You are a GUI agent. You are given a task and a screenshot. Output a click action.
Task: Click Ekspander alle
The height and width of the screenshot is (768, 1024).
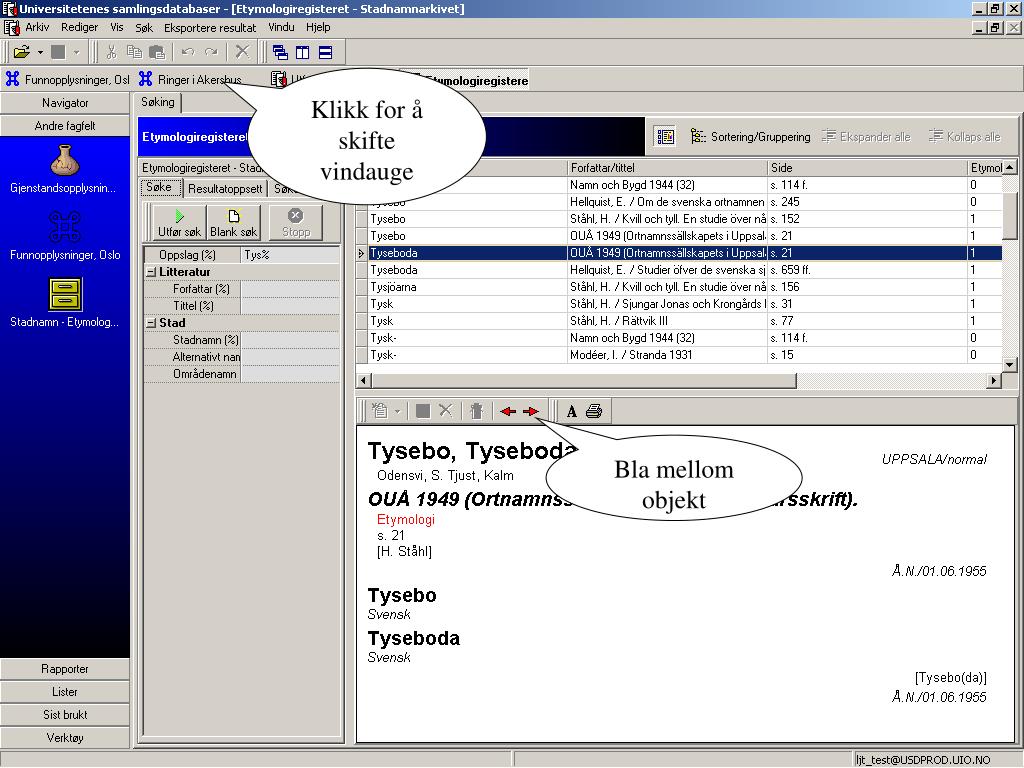click(x=866, y=136)
